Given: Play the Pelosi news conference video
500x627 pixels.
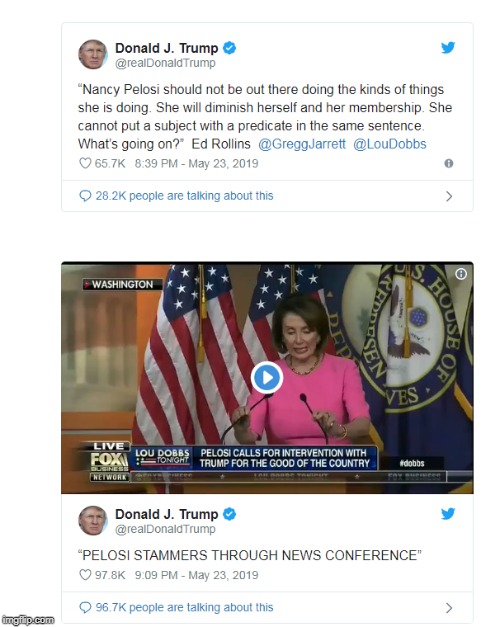Looking at the screenshot, I should (x=267, y=377).
